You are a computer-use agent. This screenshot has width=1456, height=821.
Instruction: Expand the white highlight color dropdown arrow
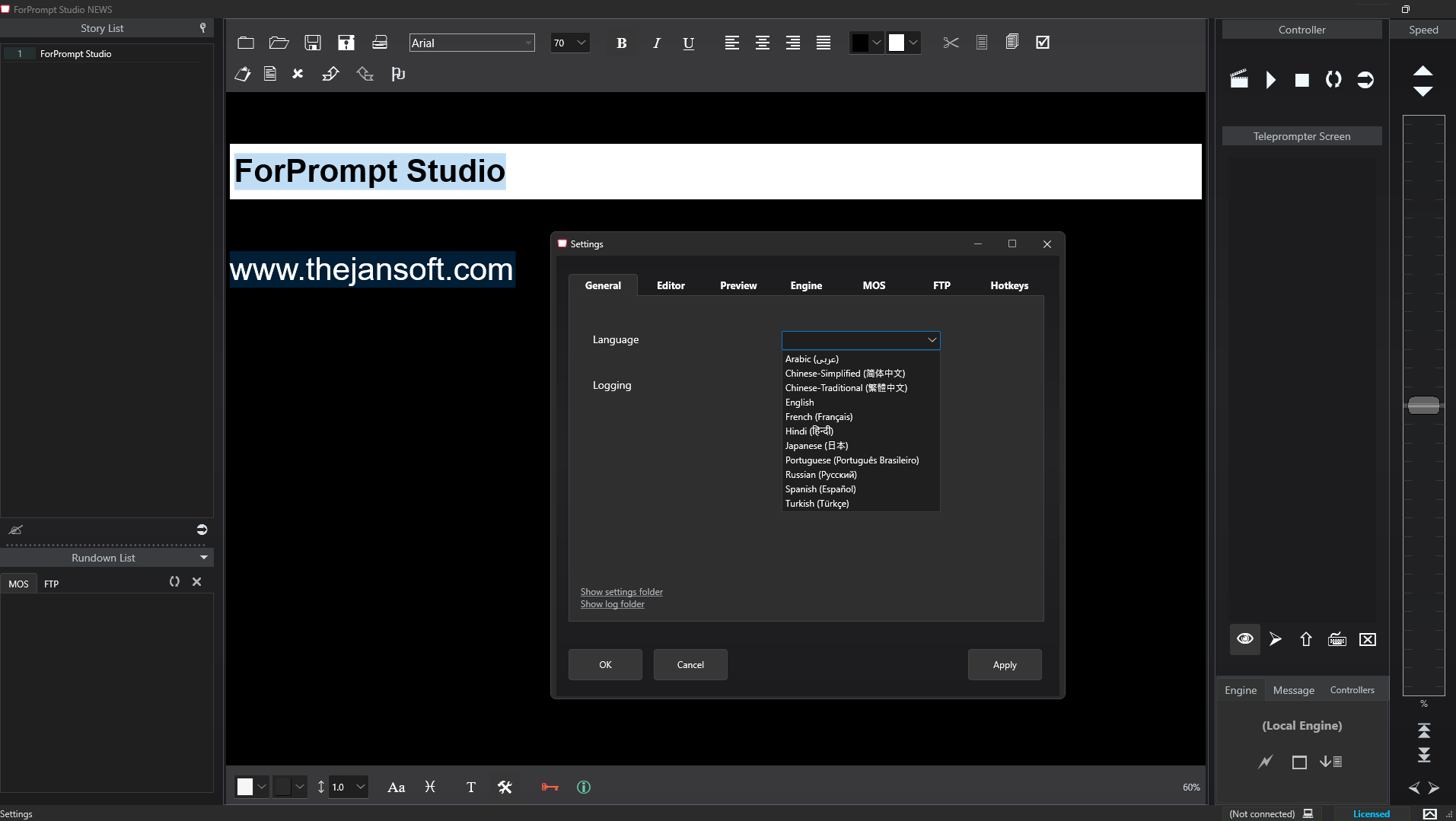click(x=913, y=43)
